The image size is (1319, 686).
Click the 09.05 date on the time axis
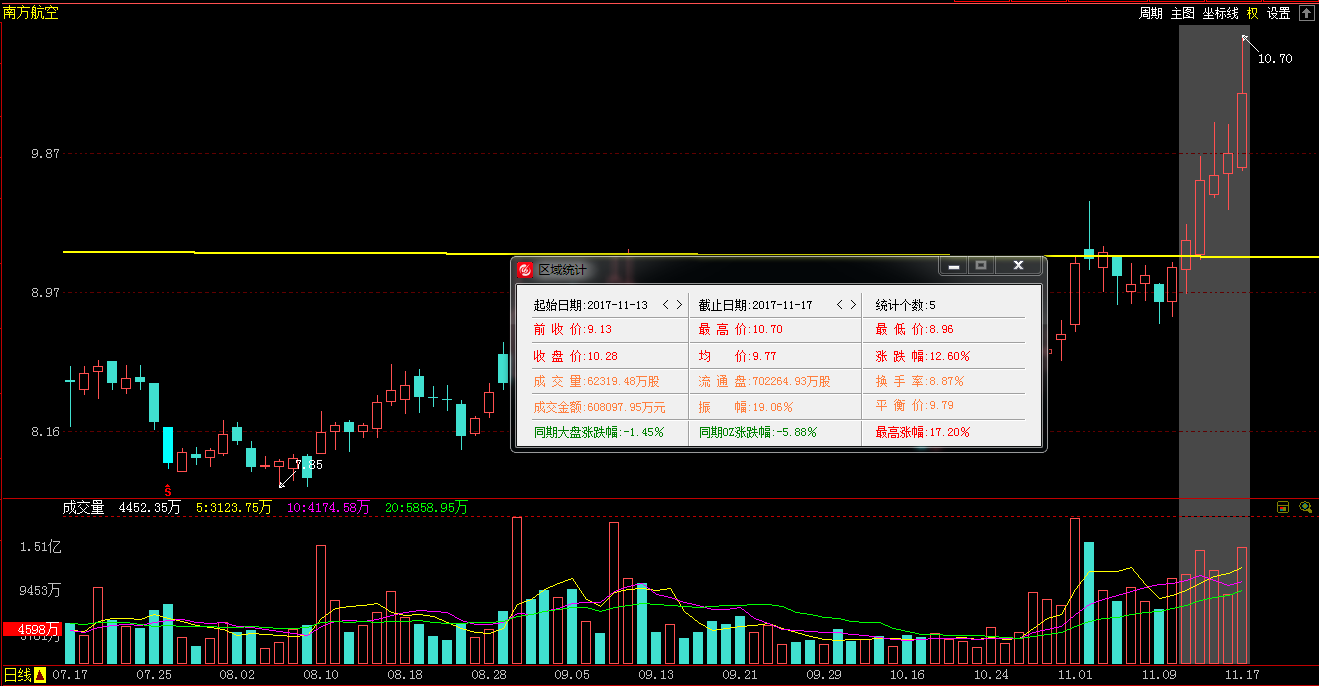[x=572, y=676]
